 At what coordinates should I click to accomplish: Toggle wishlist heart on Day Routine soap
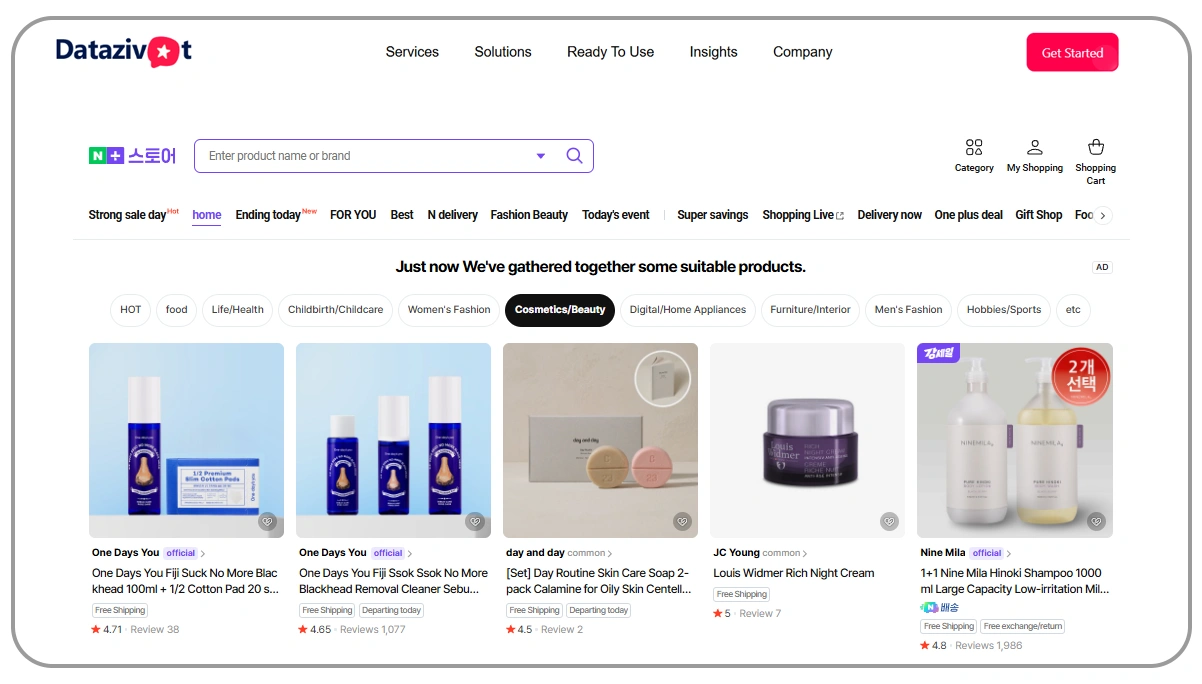(682, 521)
